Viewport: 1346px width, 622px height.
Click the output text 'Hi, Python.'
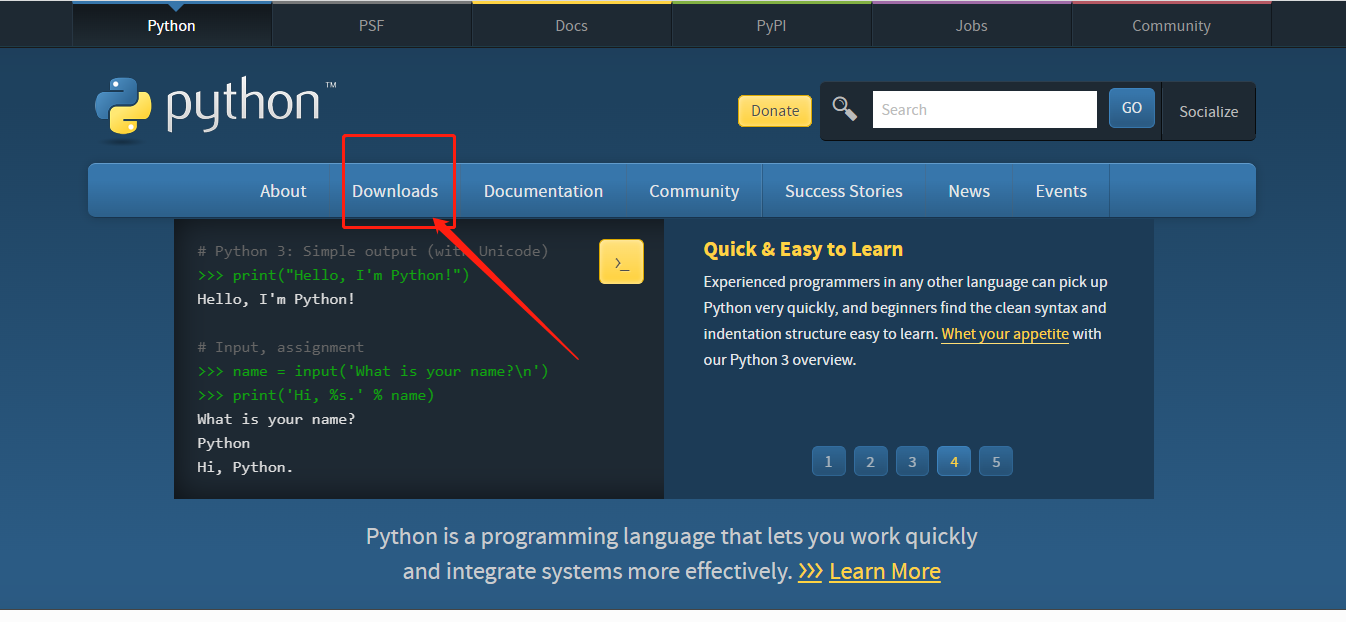click(245, 467)
